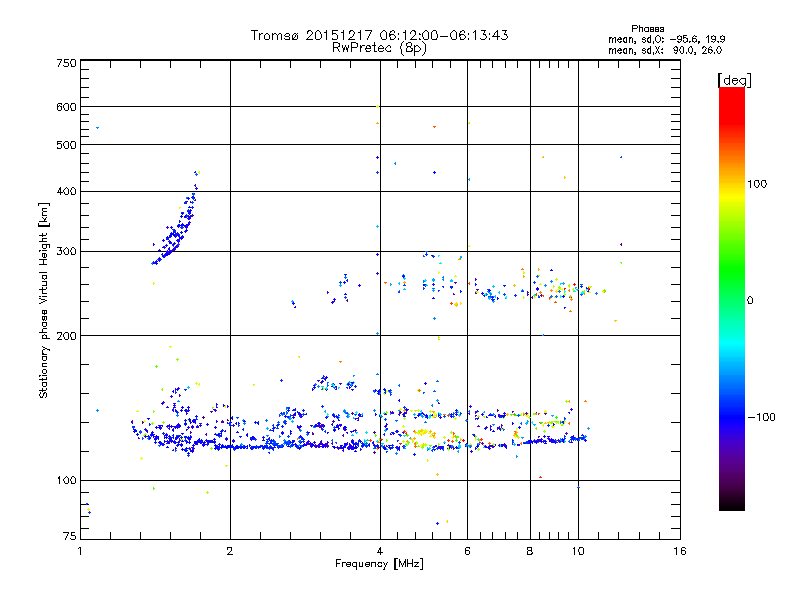Click the subtitle 'RwPretec (8p)'
The image size is (800, 600).
click(x=379, y=48)
